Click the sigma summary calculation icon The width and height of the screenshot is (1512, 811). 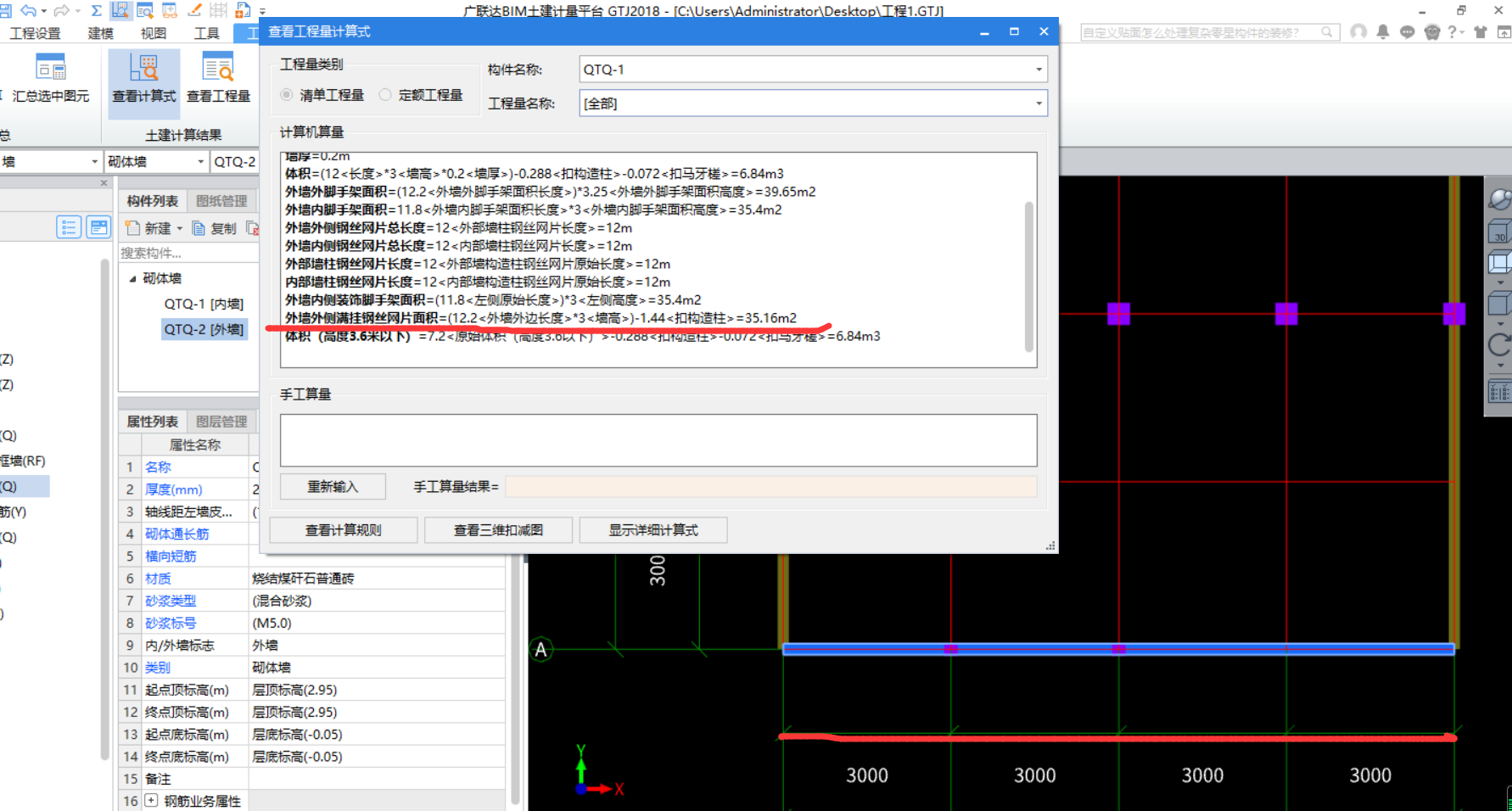96,10
